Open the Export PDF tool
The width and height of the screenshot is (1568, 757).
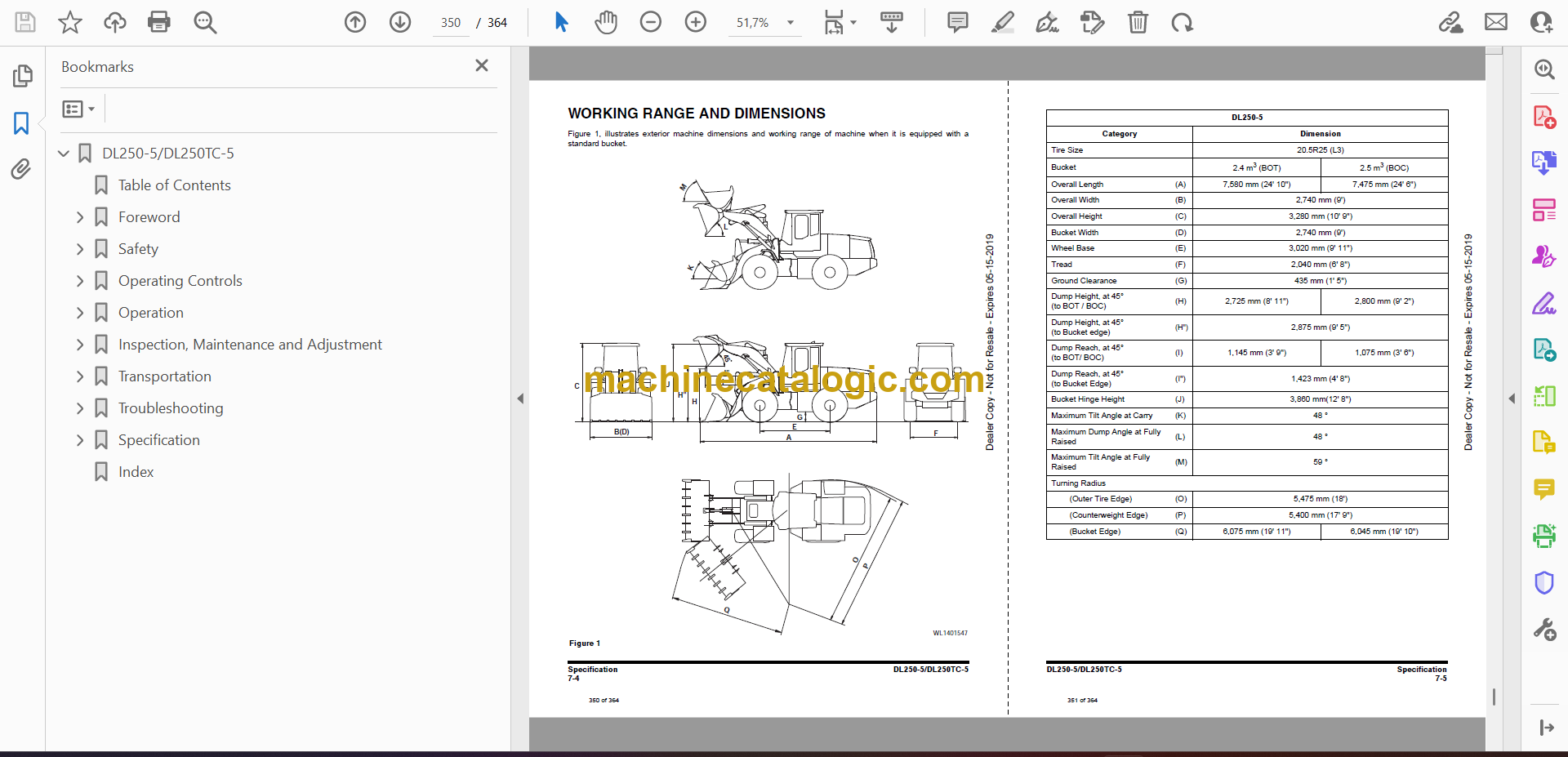pyautogui.click(x=1543, y=163)
